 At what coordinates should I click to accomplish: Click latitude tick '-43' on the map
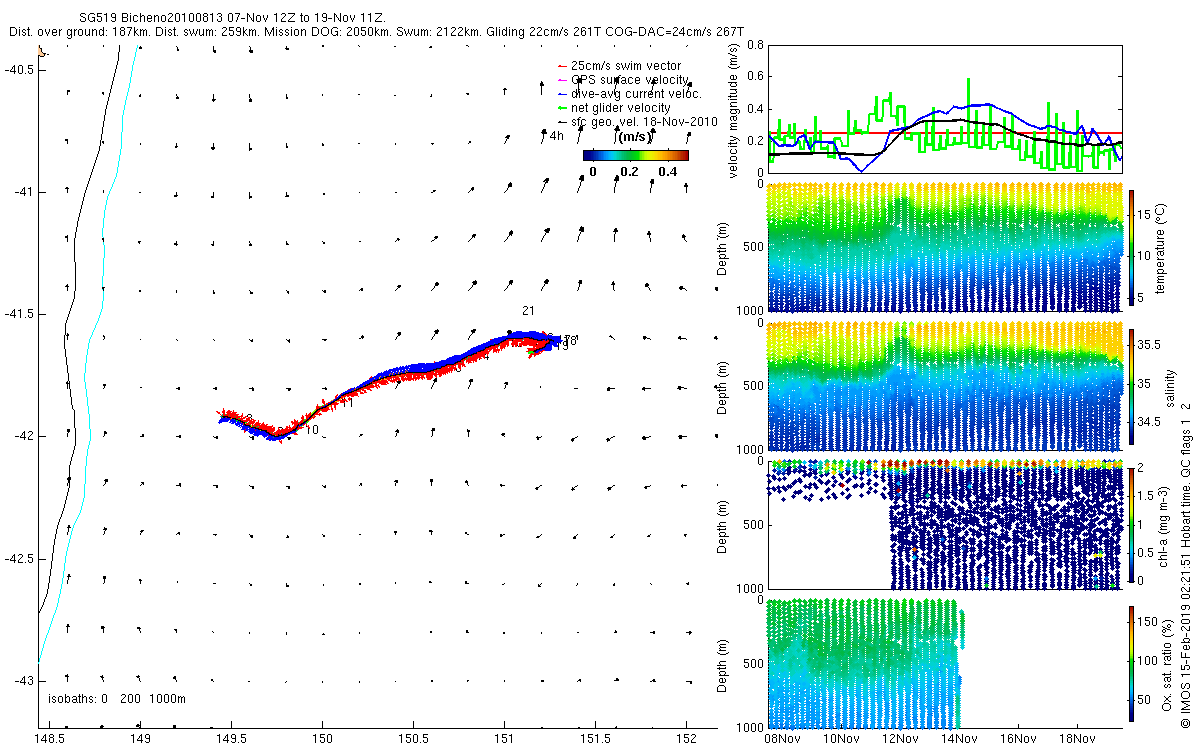(23, 681)
